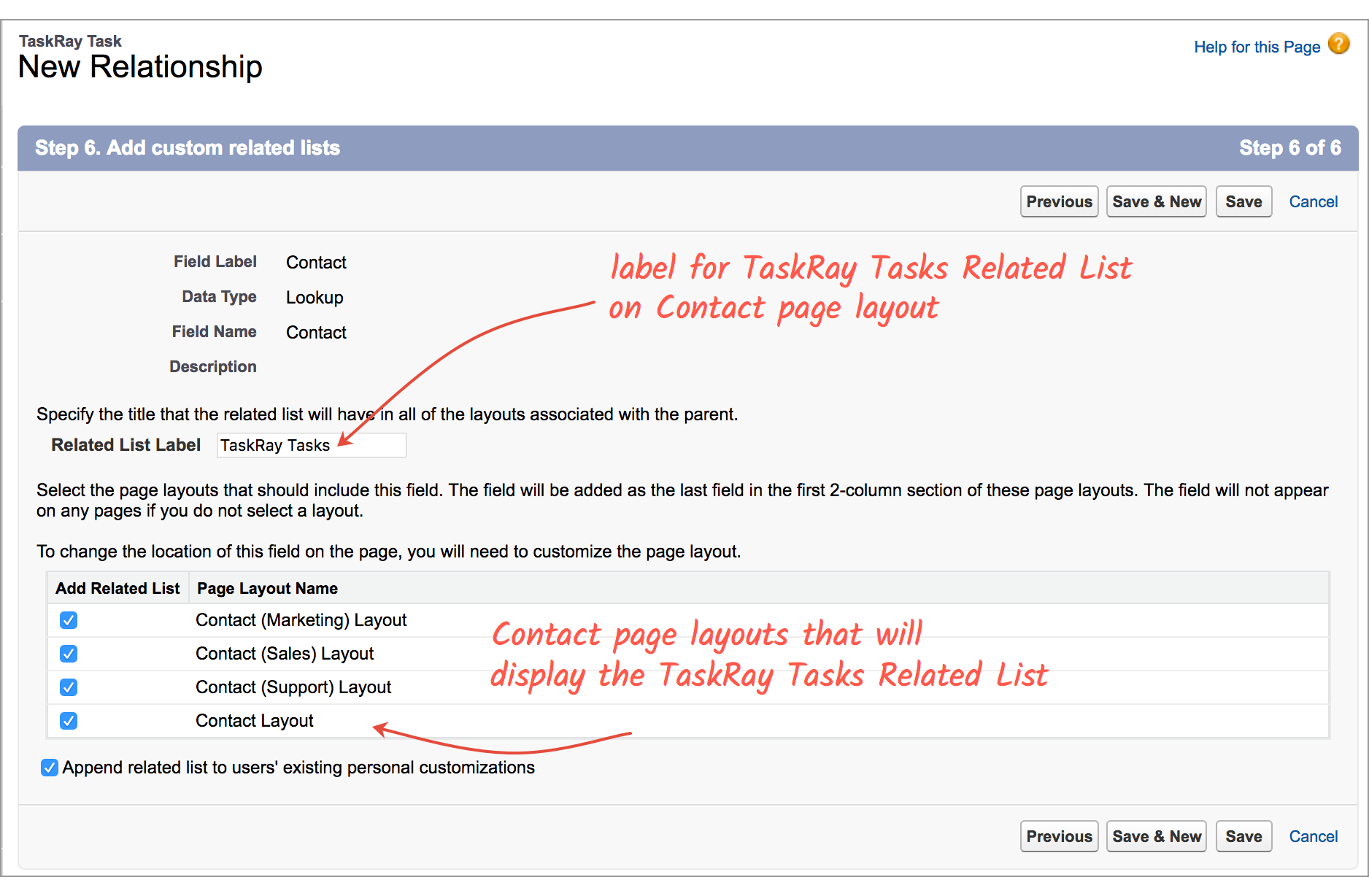Click the Data Type field label
1369x896 pixels.
[x=219, y=297]
